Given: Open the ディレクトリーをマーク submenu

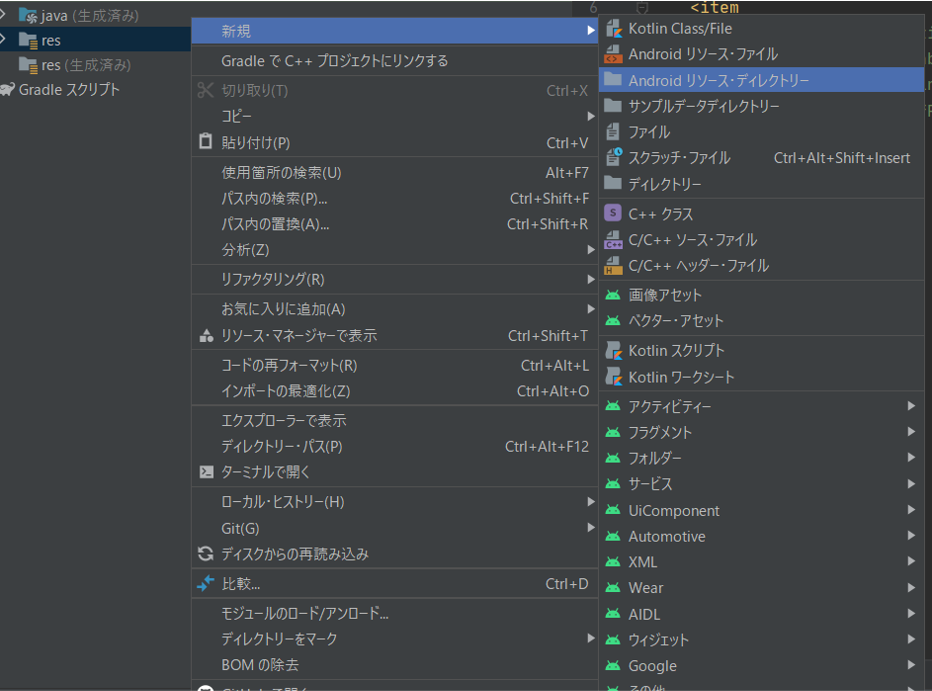Looking at the screenshot, I should pyautogui.click(x=395, y=639).
